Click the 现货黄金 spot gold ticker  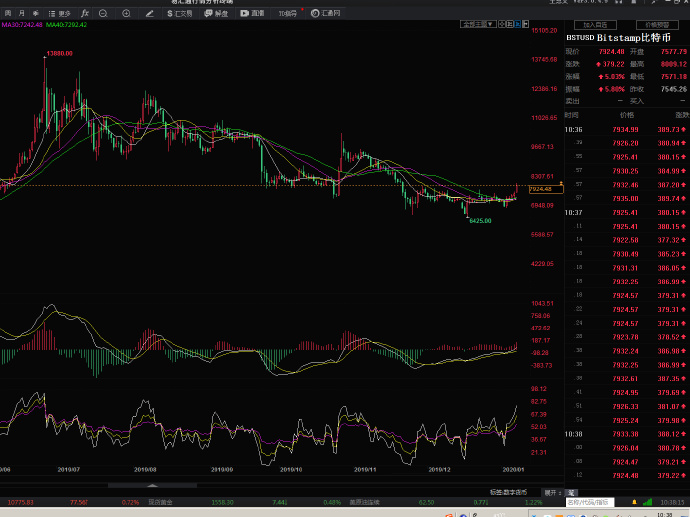click(160, 502)
